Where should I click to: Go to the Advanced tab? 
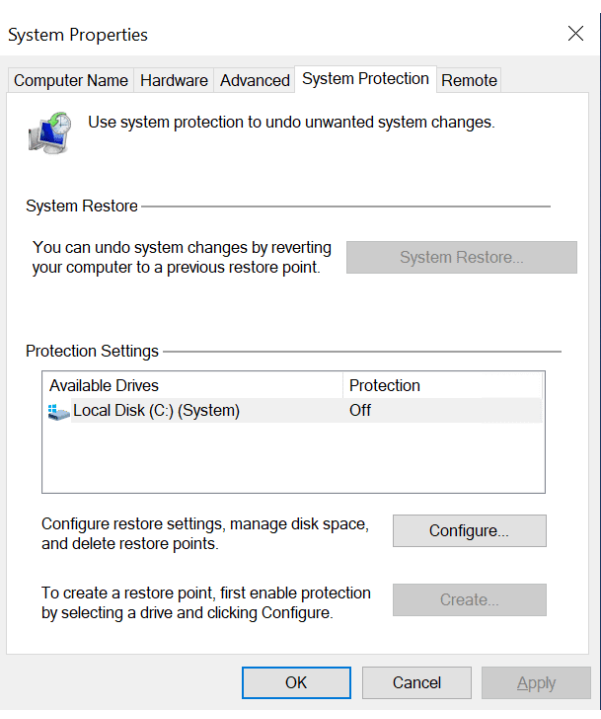click(254, 81)
